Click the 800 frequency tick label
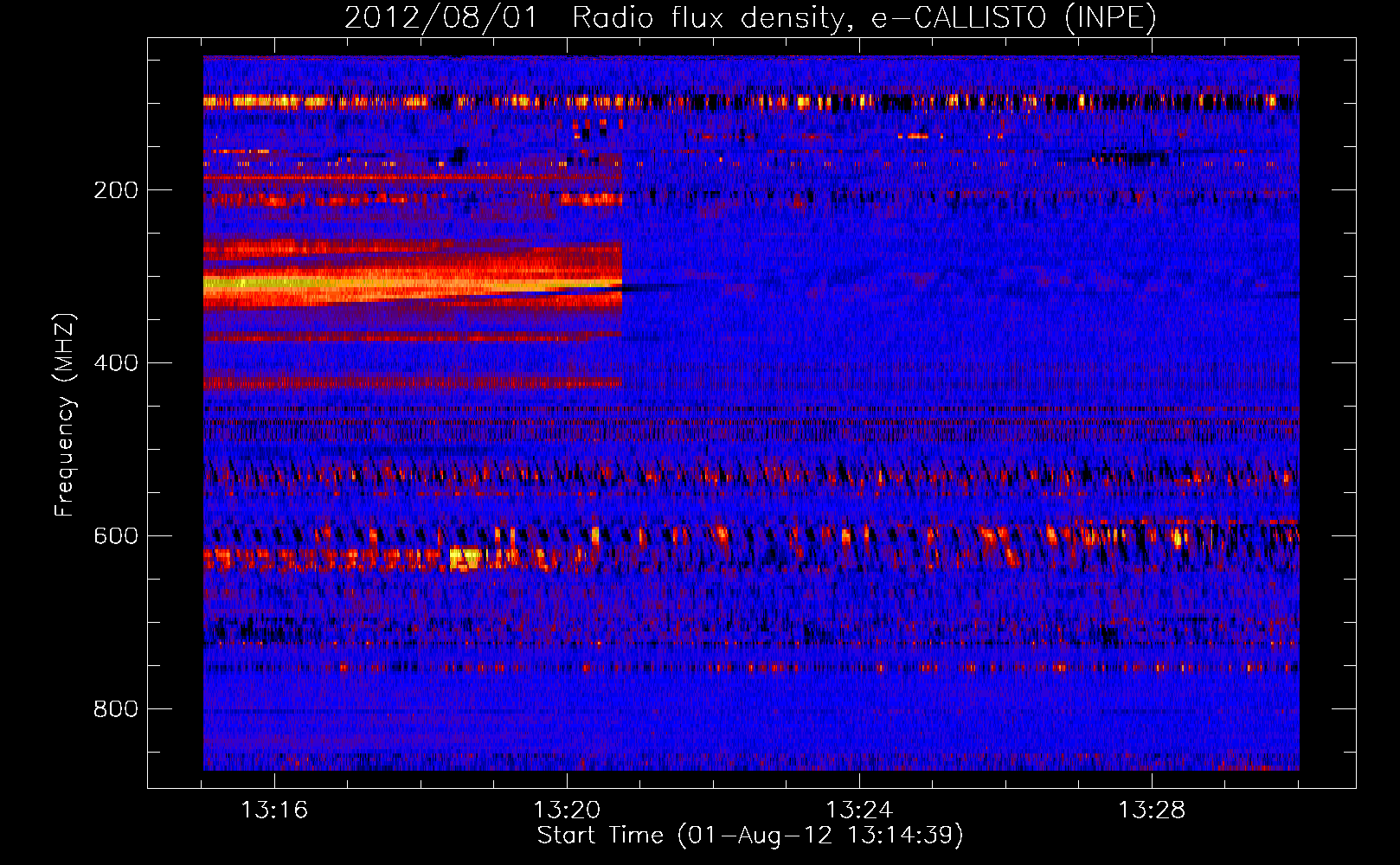The width and height of the screenshot is (1400, 865). [x=116, y=709]
